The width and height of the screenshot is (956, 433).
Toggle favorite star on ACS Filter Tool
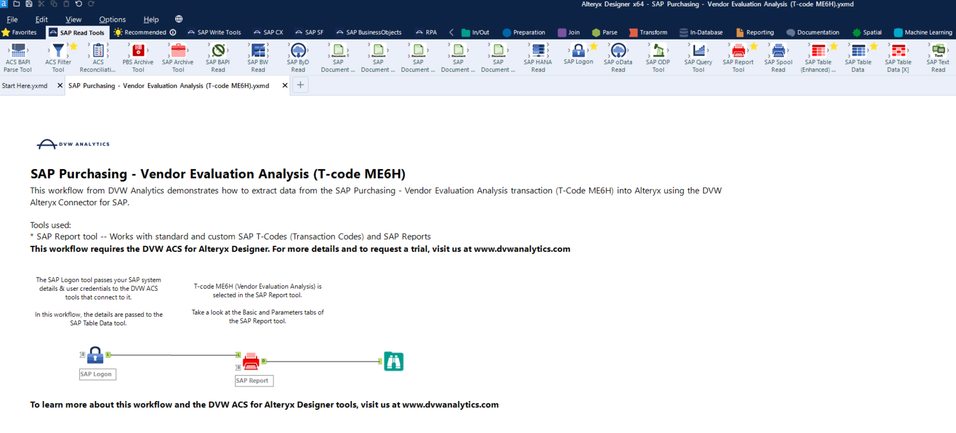73,46
